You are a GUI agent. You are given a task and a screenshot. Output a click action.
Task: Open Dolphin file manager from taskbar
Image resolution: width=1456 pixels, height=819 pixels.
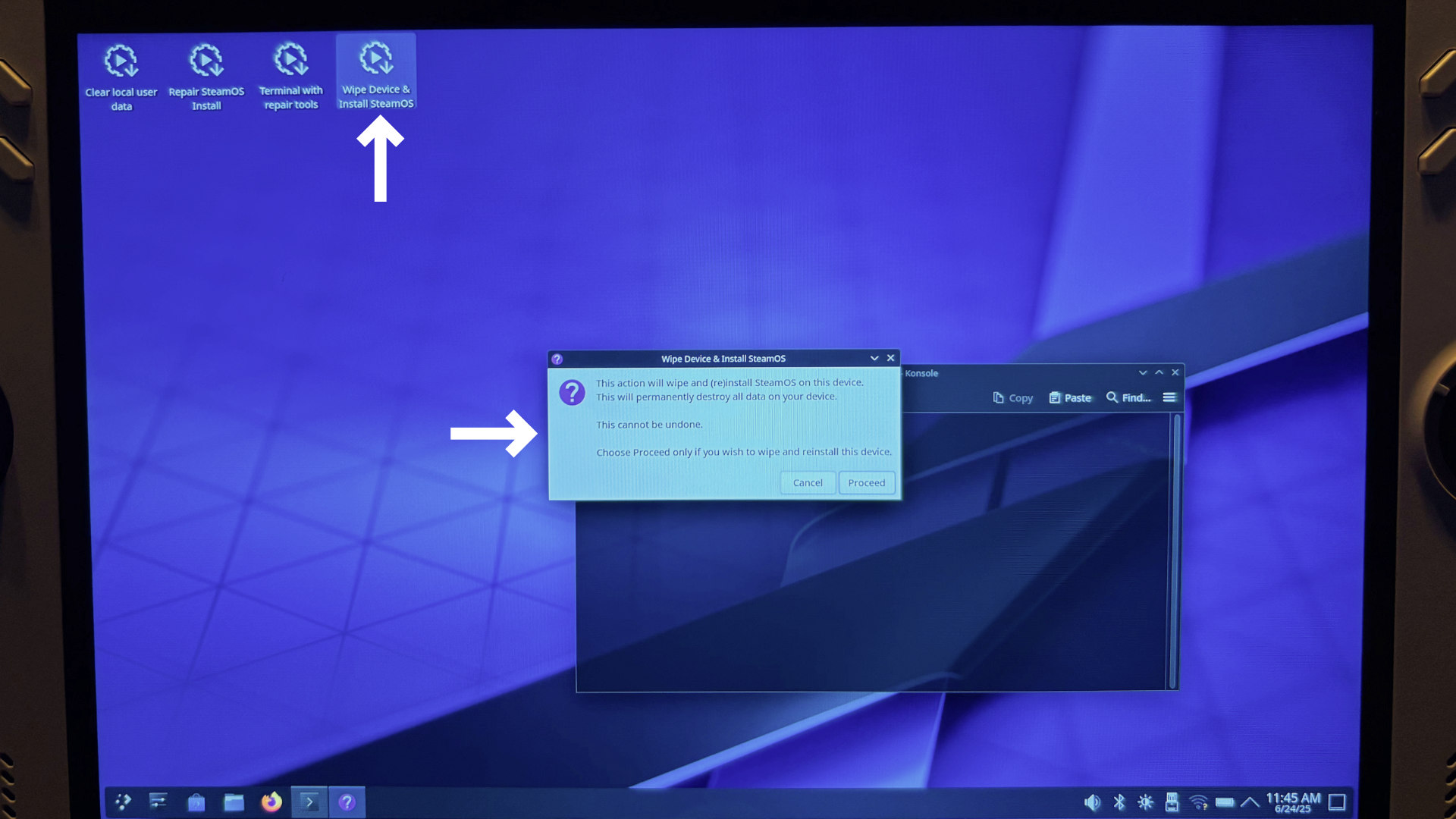[234, 802]
